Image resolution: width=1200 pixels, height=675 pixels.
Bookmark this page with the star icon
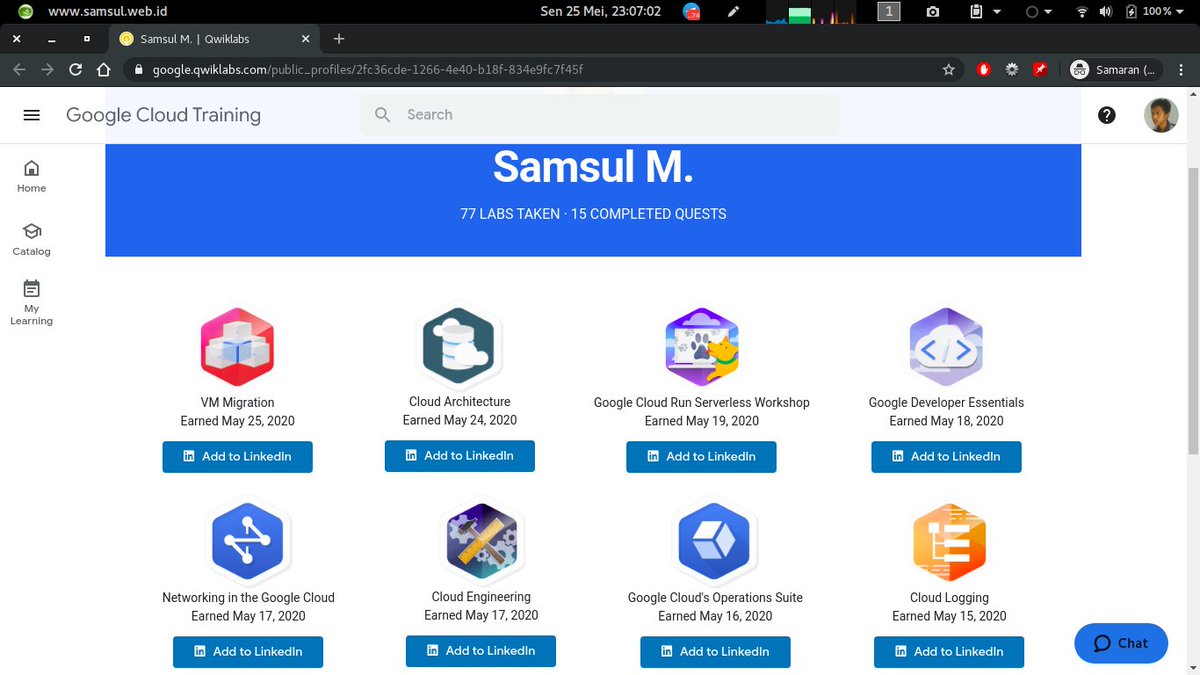(948, 70)
